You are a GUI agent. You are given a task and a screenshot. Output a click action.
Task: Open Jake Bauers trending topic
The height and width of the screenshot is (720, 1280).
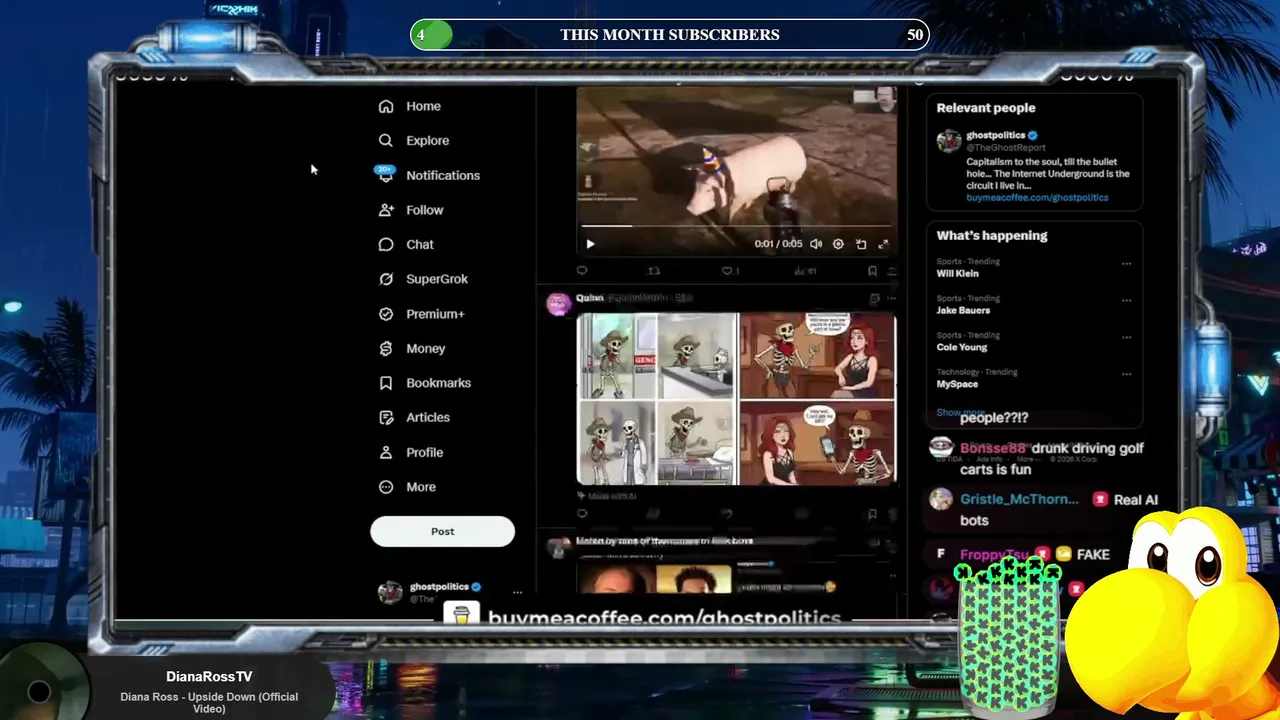[x=963, y=310]
